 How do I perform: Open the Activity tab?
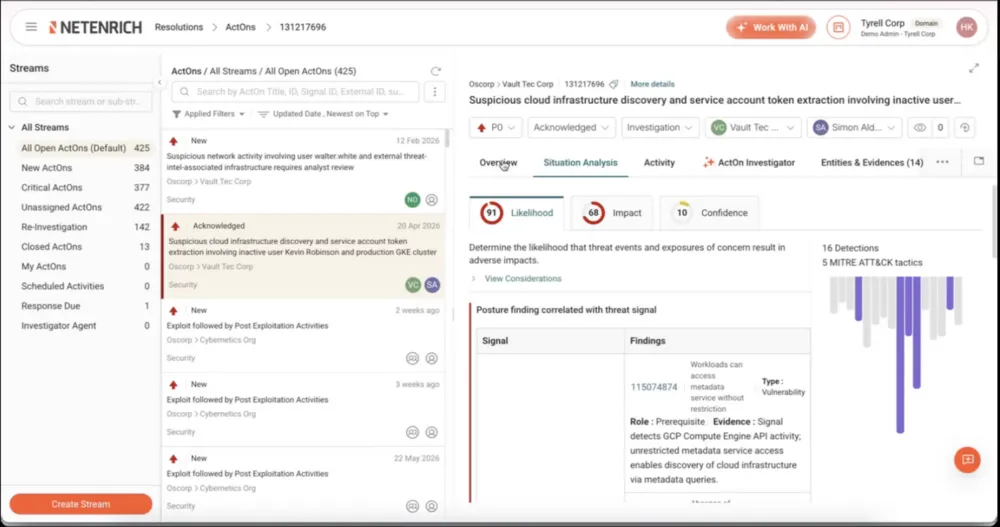(x=659, y=163)
